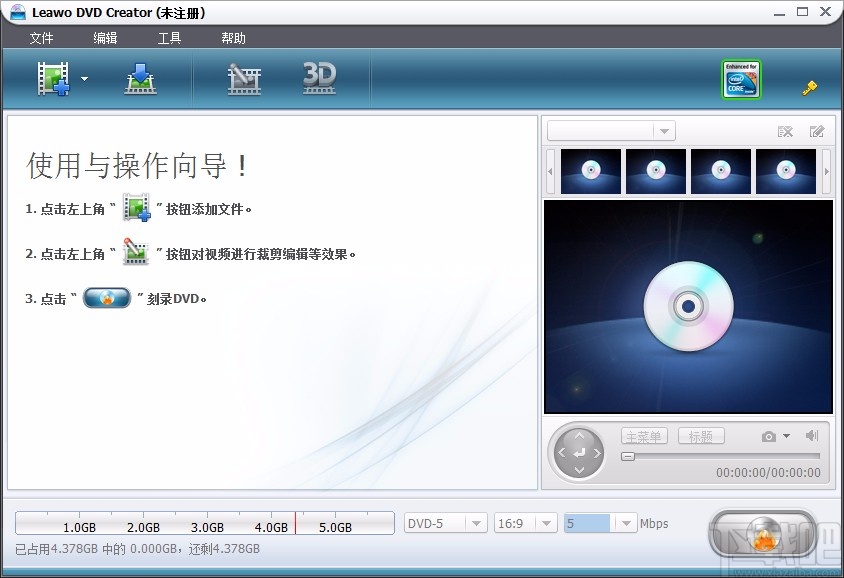
Task: Click the burn button icon in guide
Action: coord(107,298)
